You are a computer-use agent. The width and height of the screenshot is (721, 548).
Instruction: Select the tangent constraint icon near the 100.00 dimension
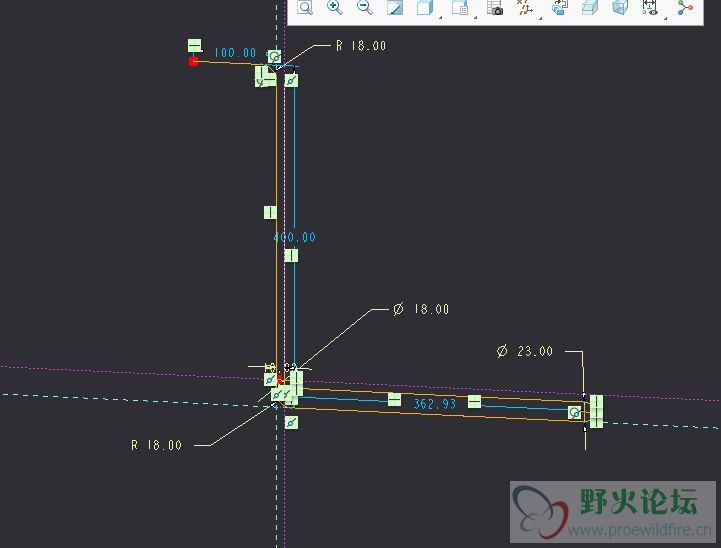[275, 57]
